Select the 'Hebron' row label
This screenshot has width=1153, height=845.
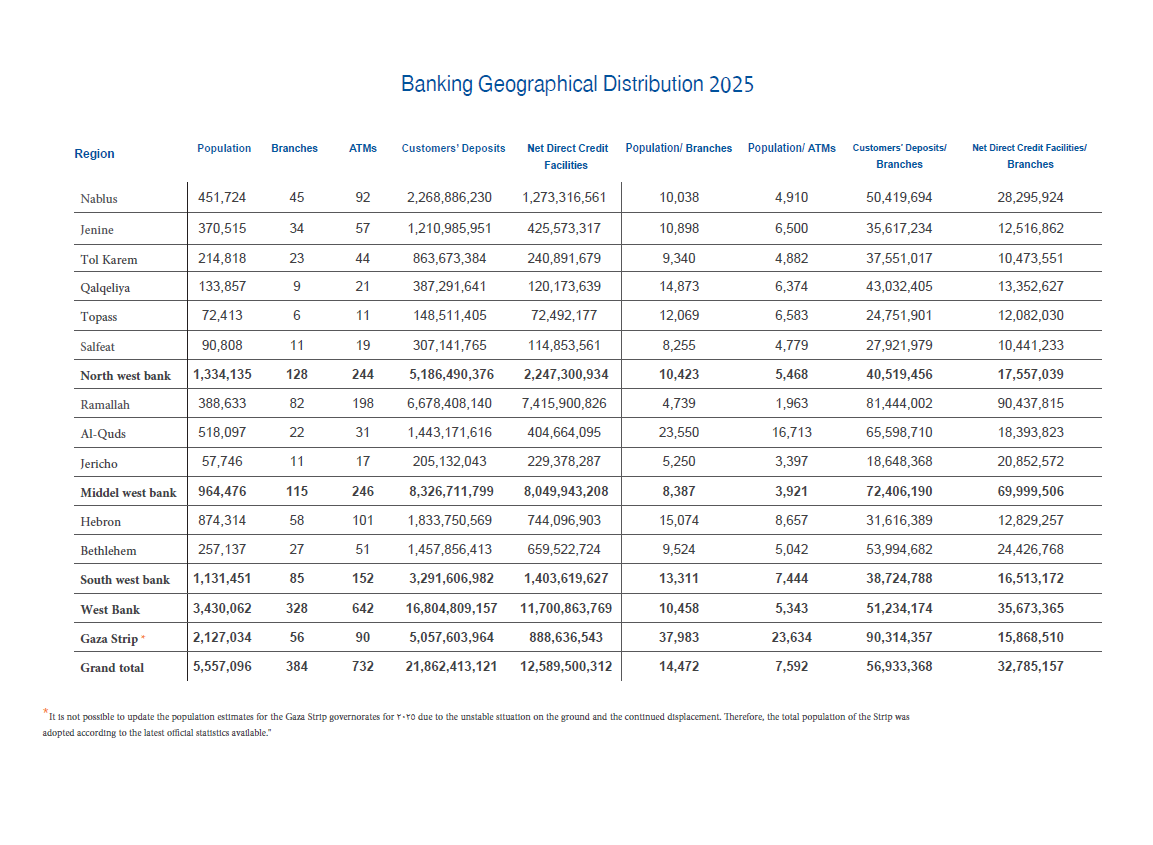coord(100,521)
